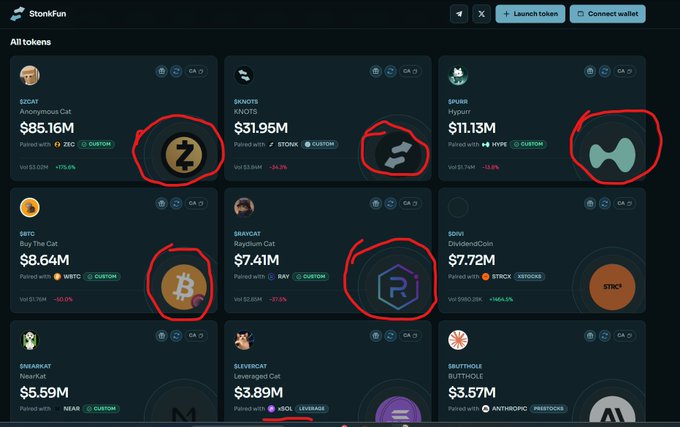Open the StonkFun Telegram link icon
The height and width of the screenshot is (427, 680).
coord(459,14)
